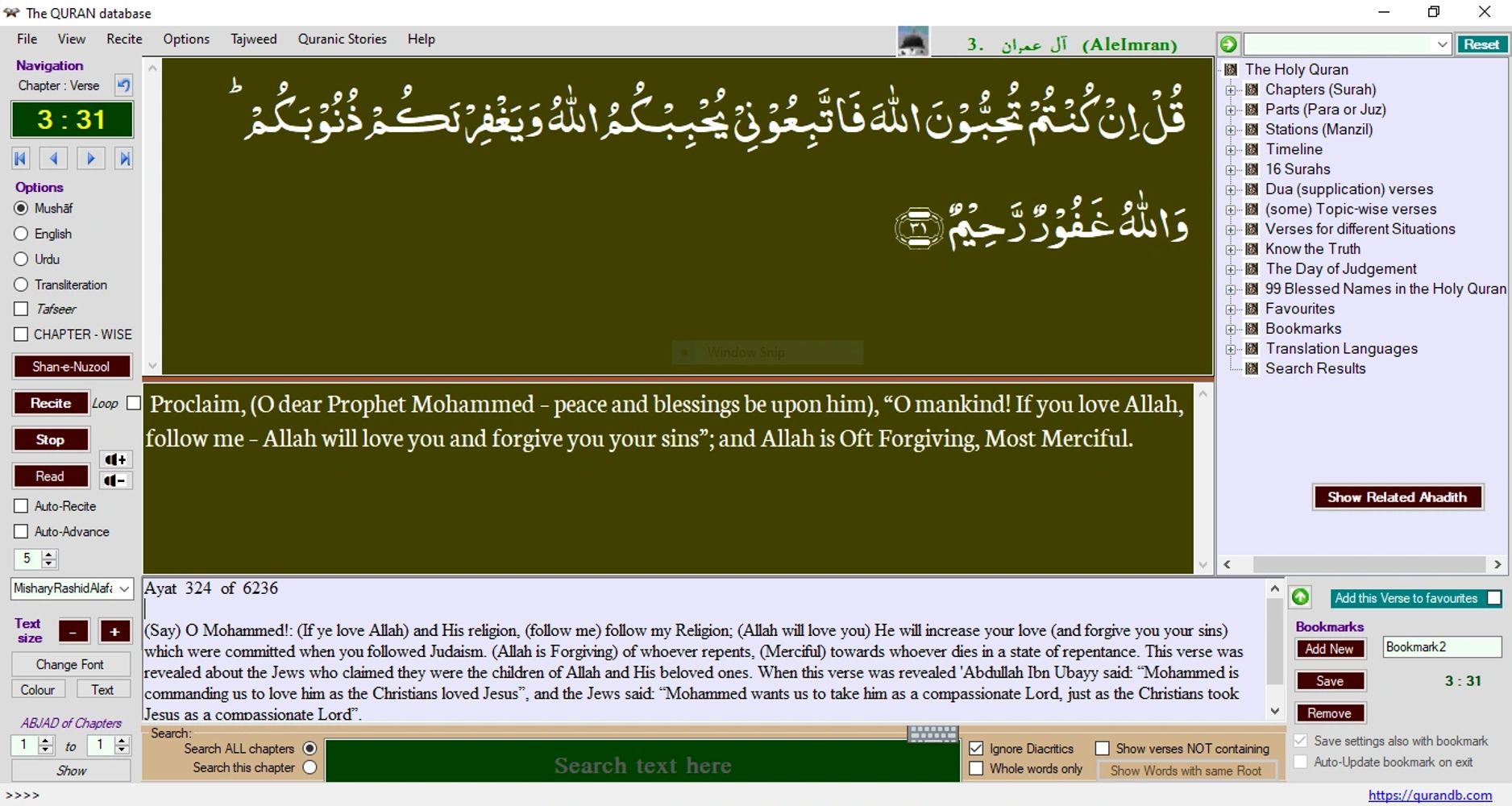Check Whole words only
Image resolution: width=1512 pixels, height=806 pixels.
976,769
